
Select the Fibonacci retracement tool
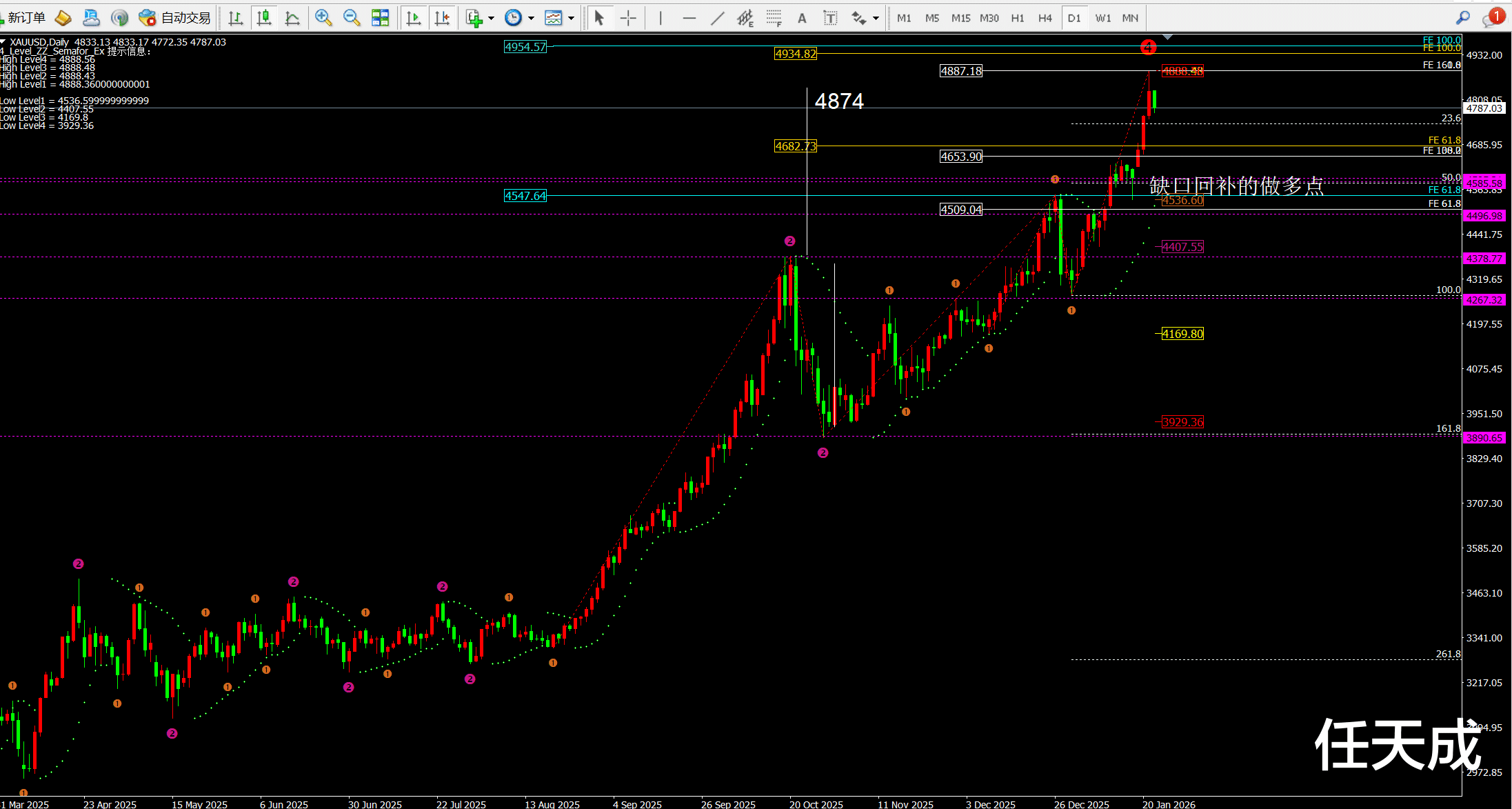[x=774, y=18]
